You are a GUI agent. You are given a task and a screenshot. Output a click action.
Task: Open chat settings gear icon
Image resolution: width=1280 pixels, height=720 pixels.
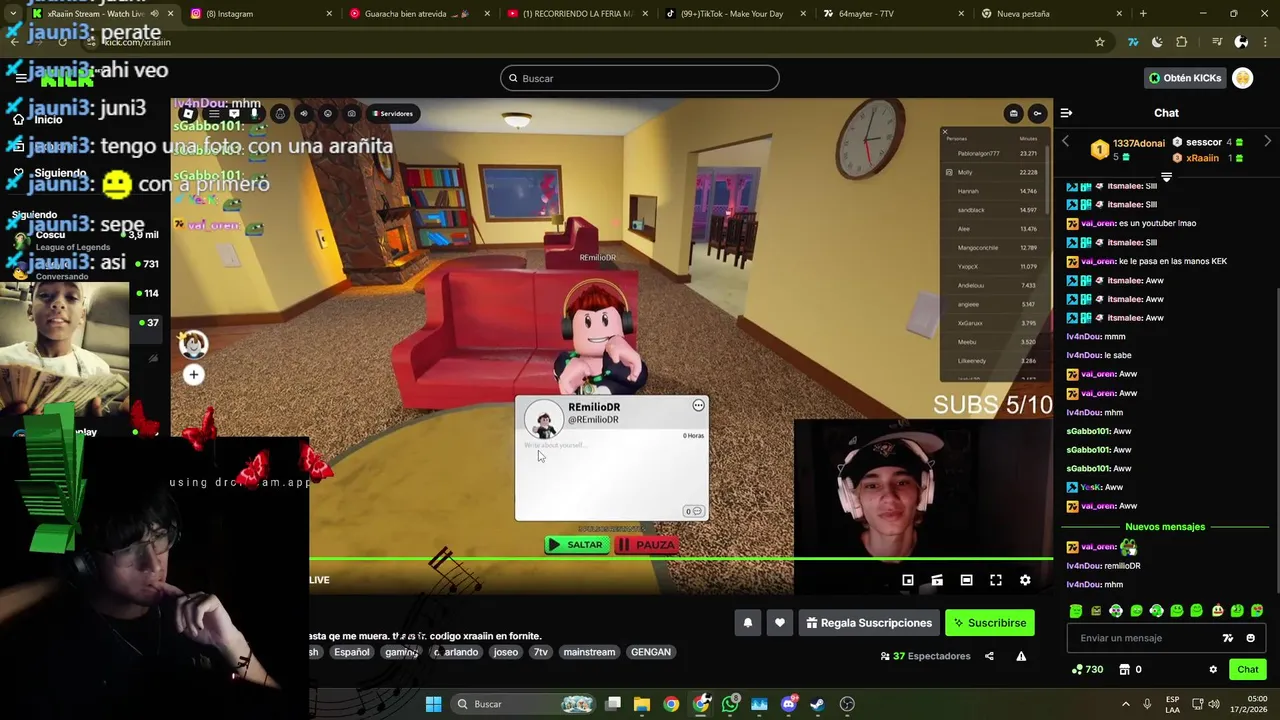tap(1213, 669)
